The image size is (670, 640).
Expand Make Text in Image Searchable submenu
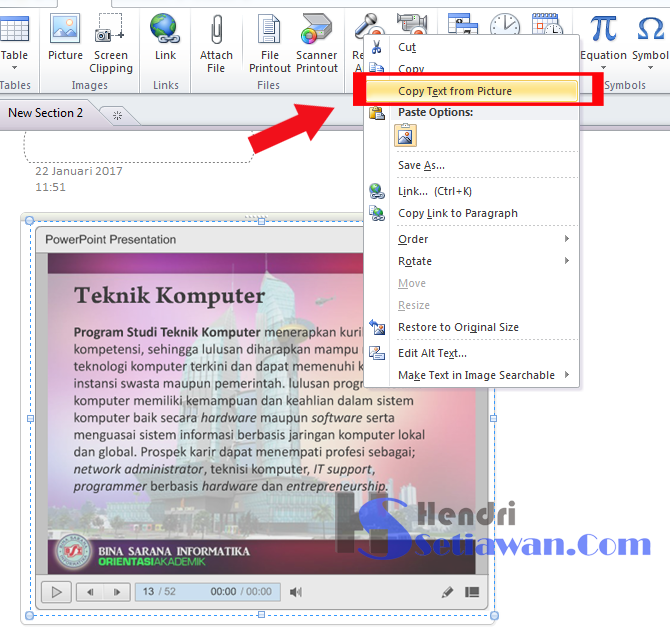pos(472,375)
